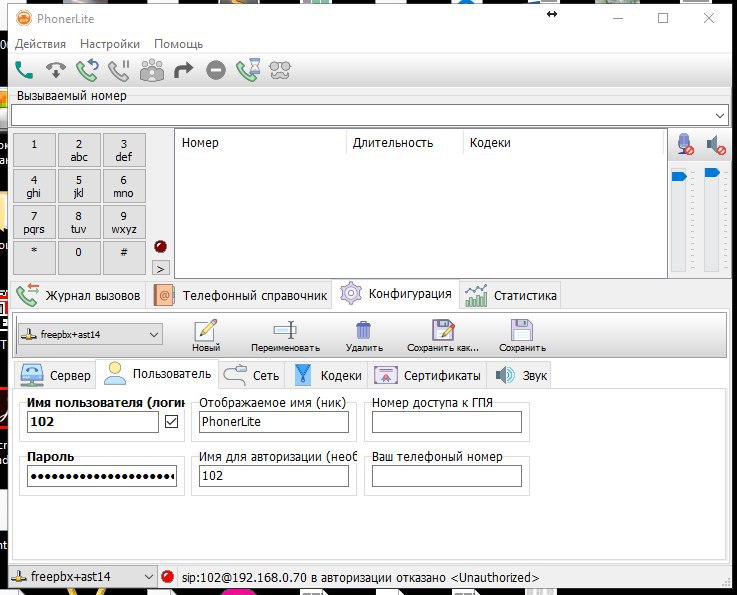The image size is (737, 595).
Task: Create a new profile with Новый
Action: point(206,336)
